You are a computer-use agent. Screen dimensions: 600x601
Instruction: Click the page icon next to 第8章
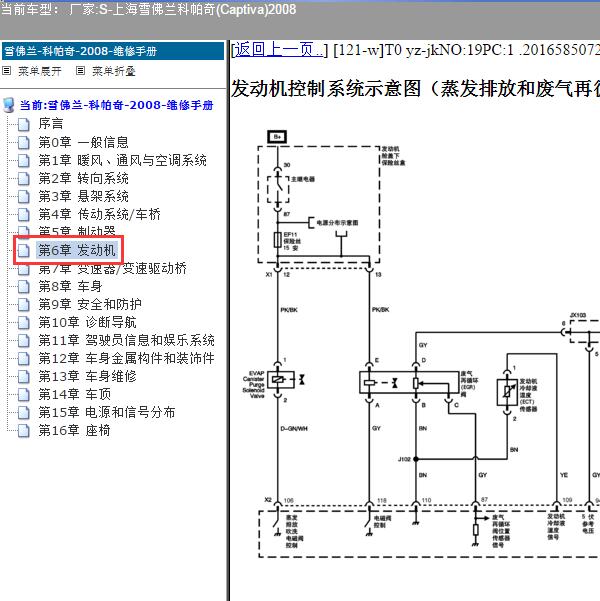24,287
